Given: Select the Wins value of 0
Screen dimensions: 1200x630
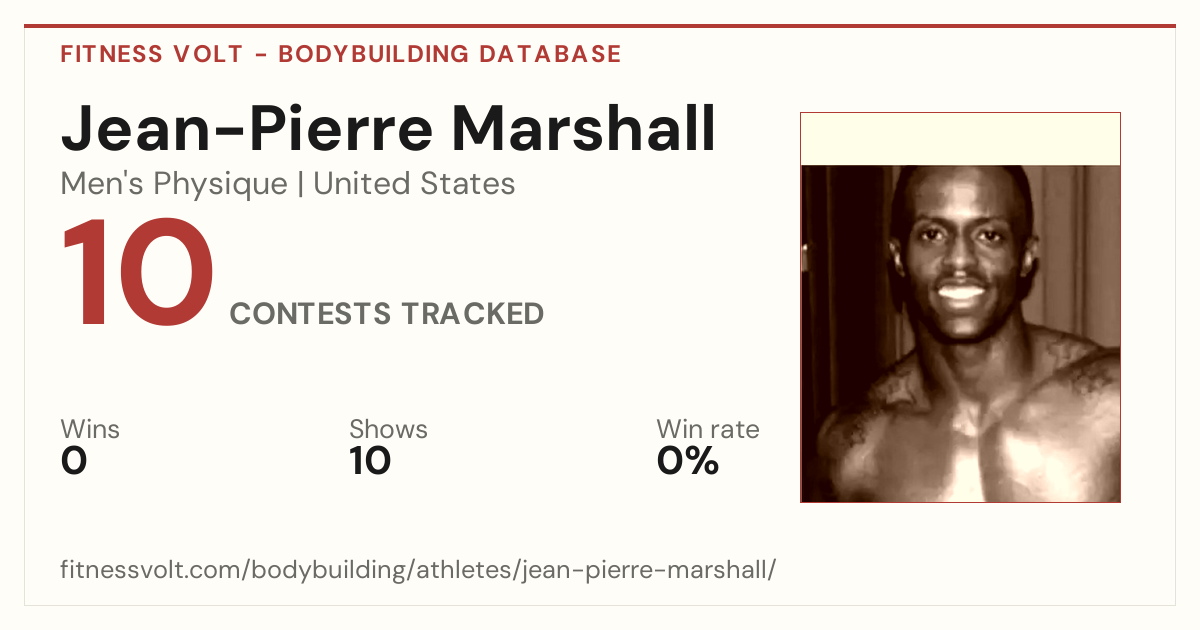Looking at the screenshot, I should click(74, 461).
